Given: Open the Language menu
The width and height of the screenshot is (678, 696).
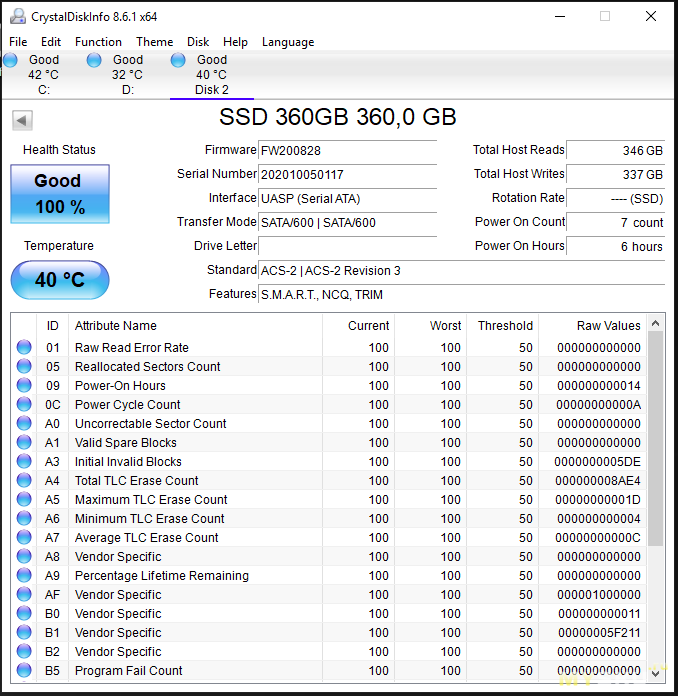Looking at the screenshot, I should tap(288, 42).
